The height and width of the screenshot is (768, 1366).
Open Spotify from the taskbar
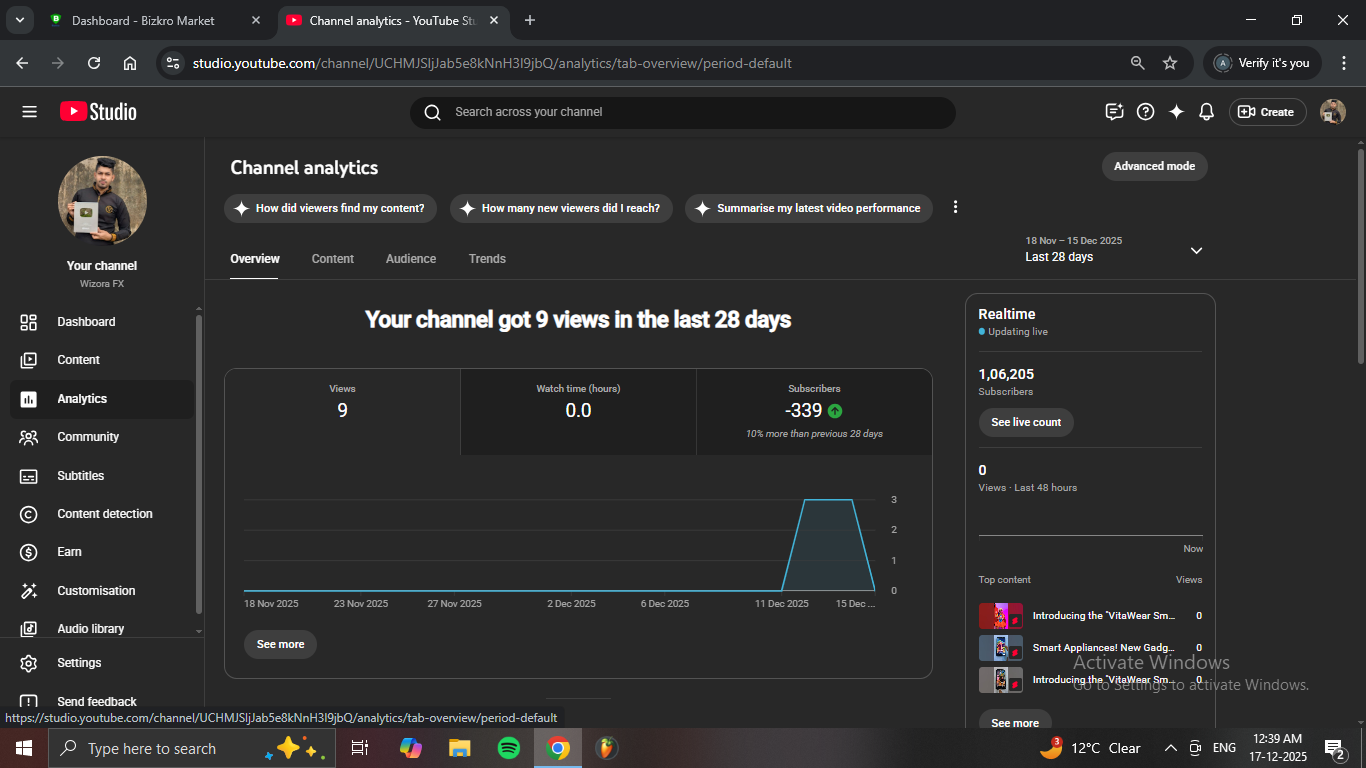point(508,748)
